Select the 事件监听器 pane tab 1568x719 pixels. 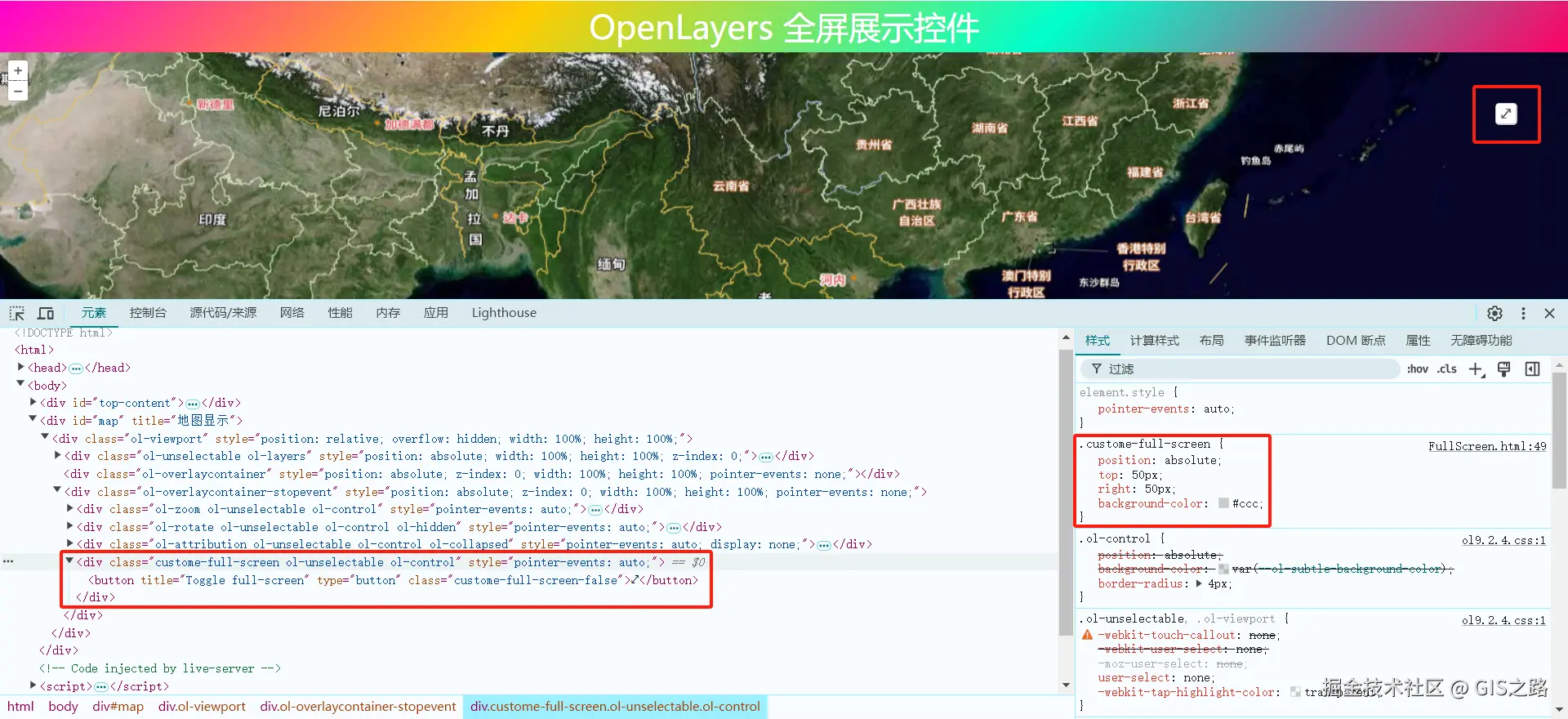(x=1276, y=341)
